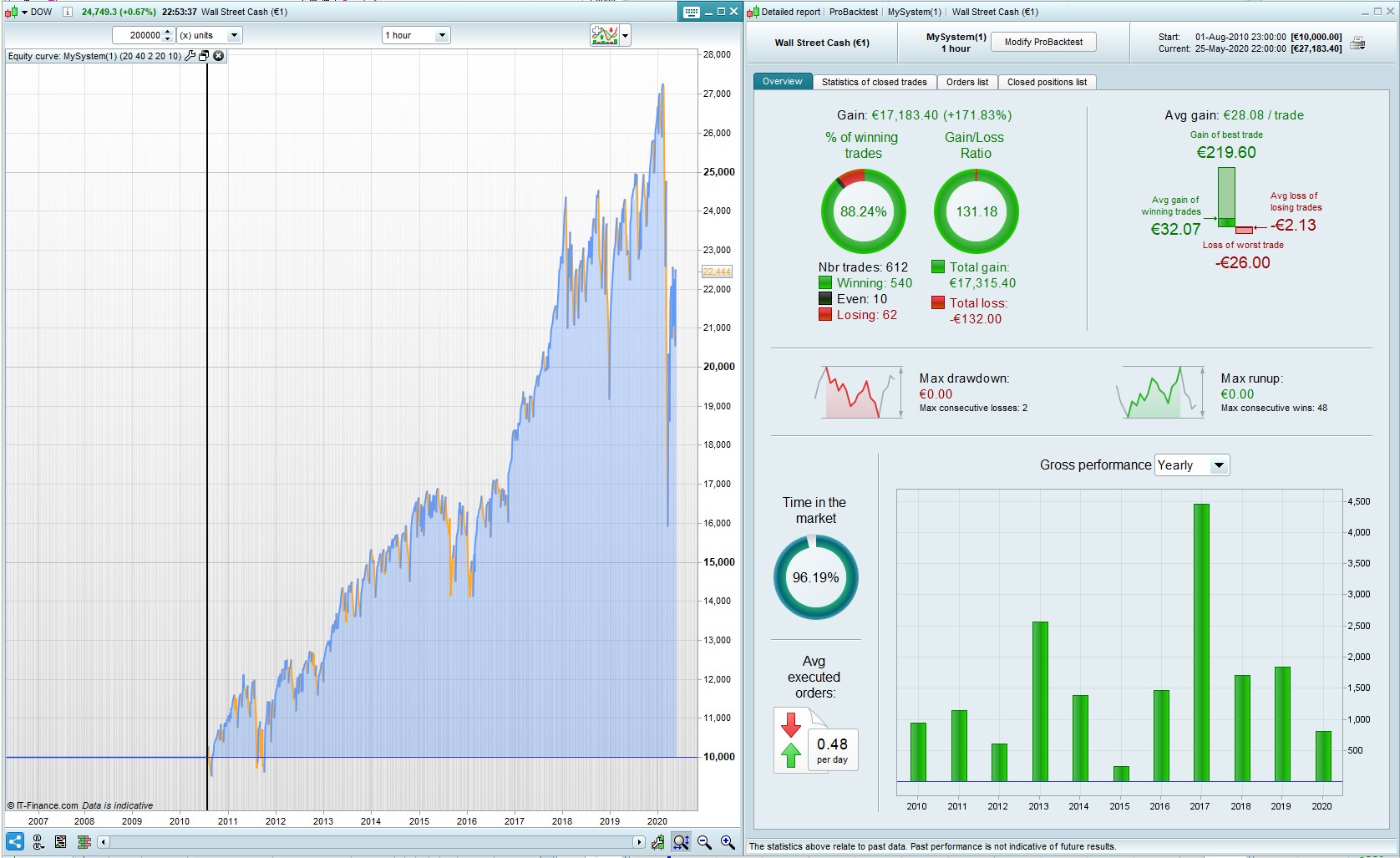The width and height of the screenshot is (1400, 858).
Task: Click the avg executed orders arrows icon
Action: click(791, 739)
